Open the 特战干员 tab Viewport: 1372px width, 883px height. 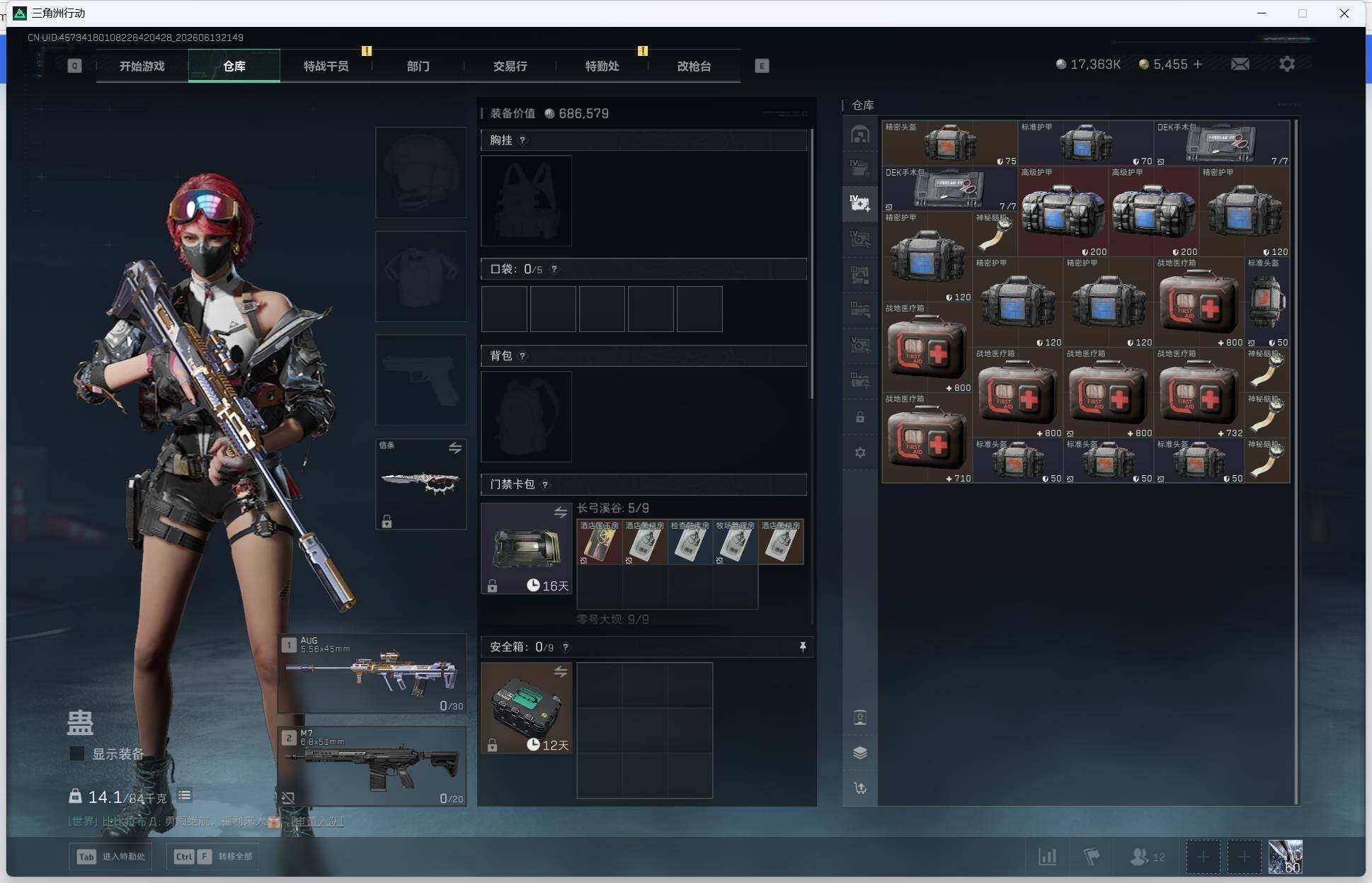click(x=326, y=66)
